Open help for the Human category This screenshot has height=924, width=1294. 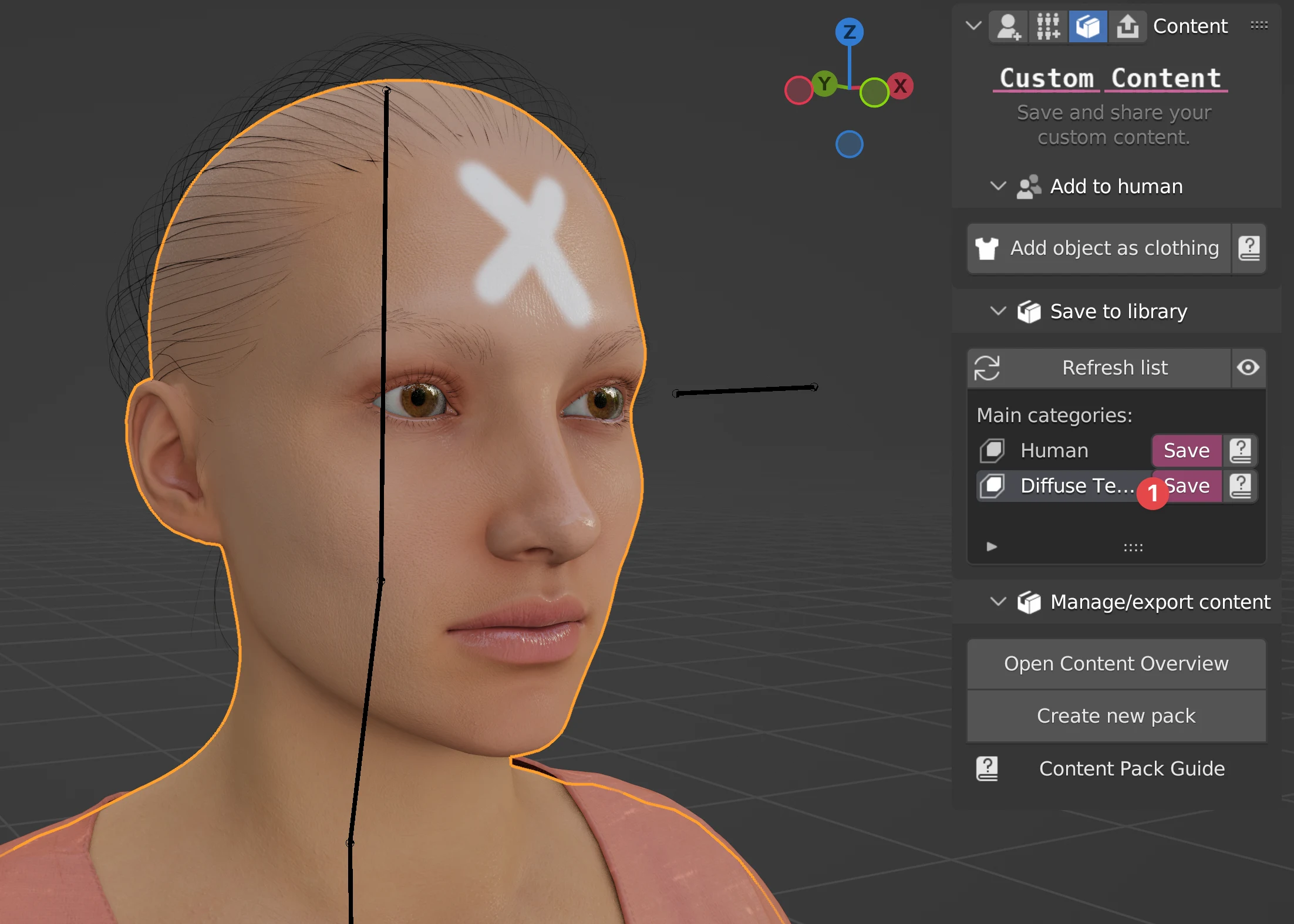click(1240, 451)
